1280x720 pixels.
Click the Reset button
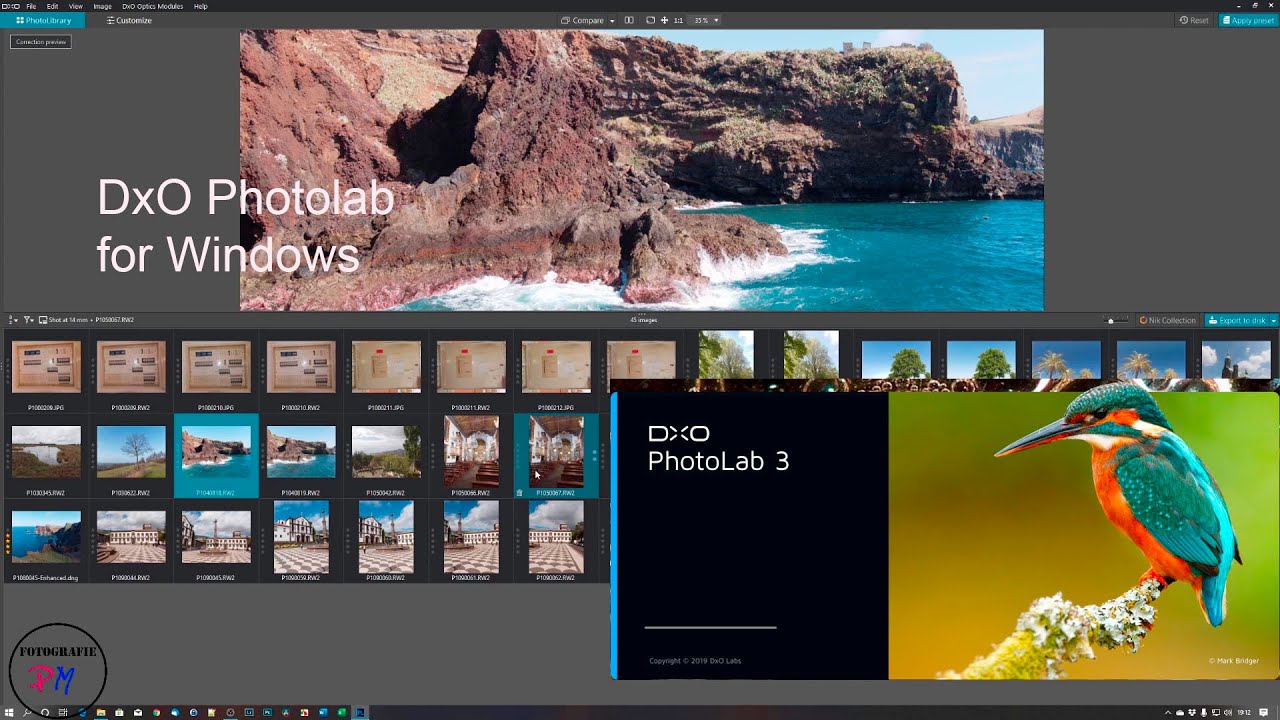[x=1194, y=20]
